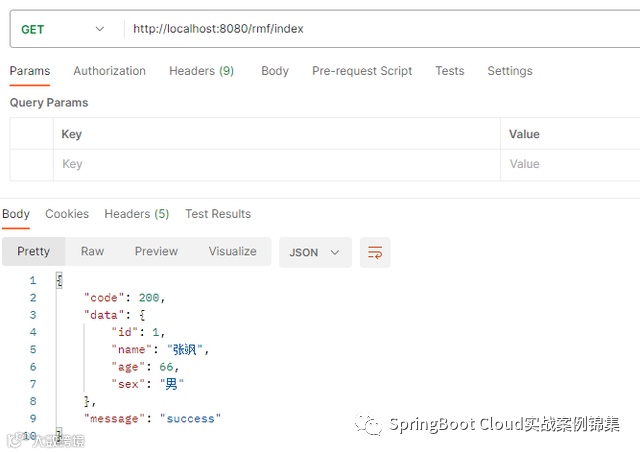Click the request URL field
Screen dimensions: 640x454
pos(380,29)
